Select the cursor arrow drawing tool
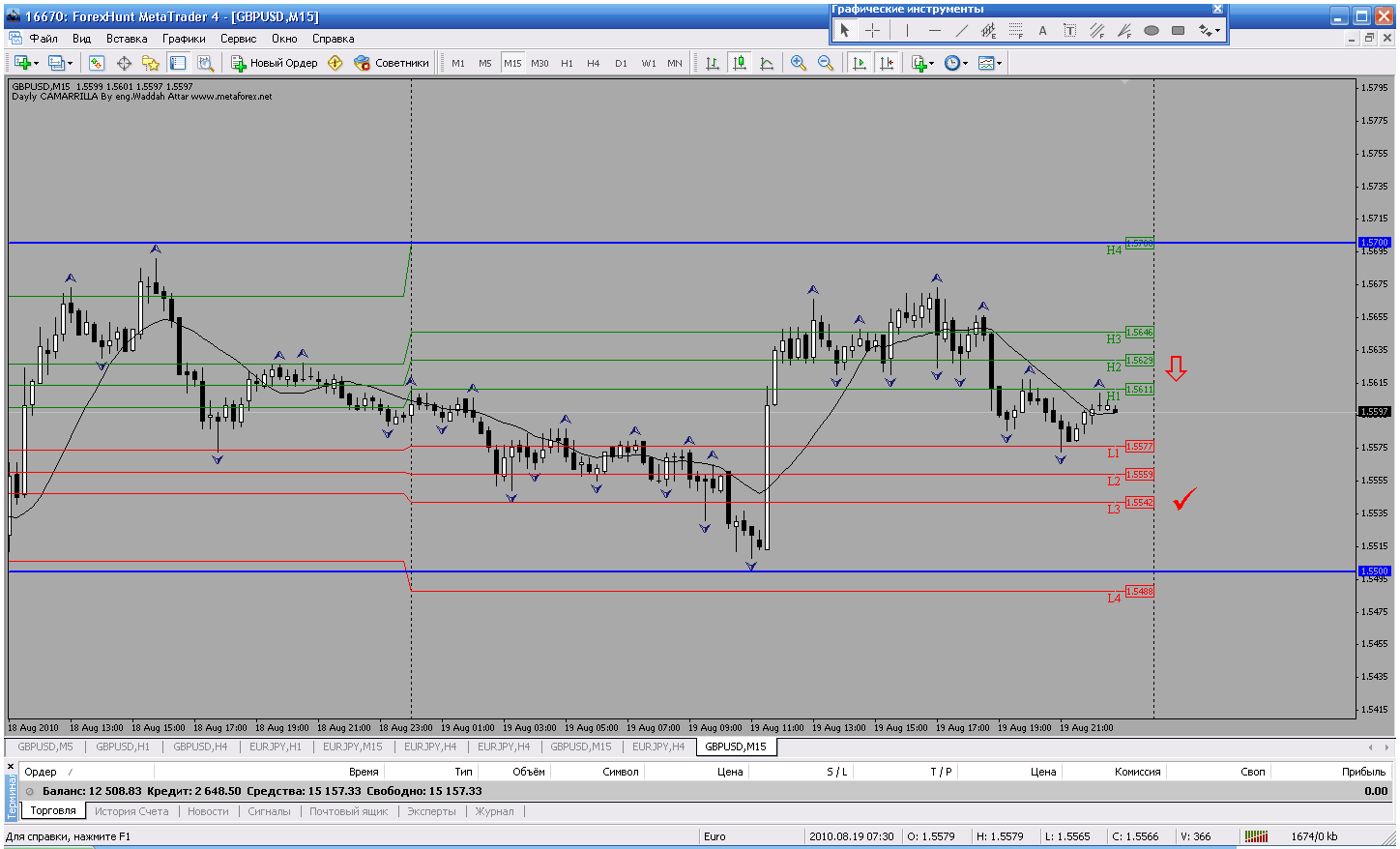 (845, 30)
